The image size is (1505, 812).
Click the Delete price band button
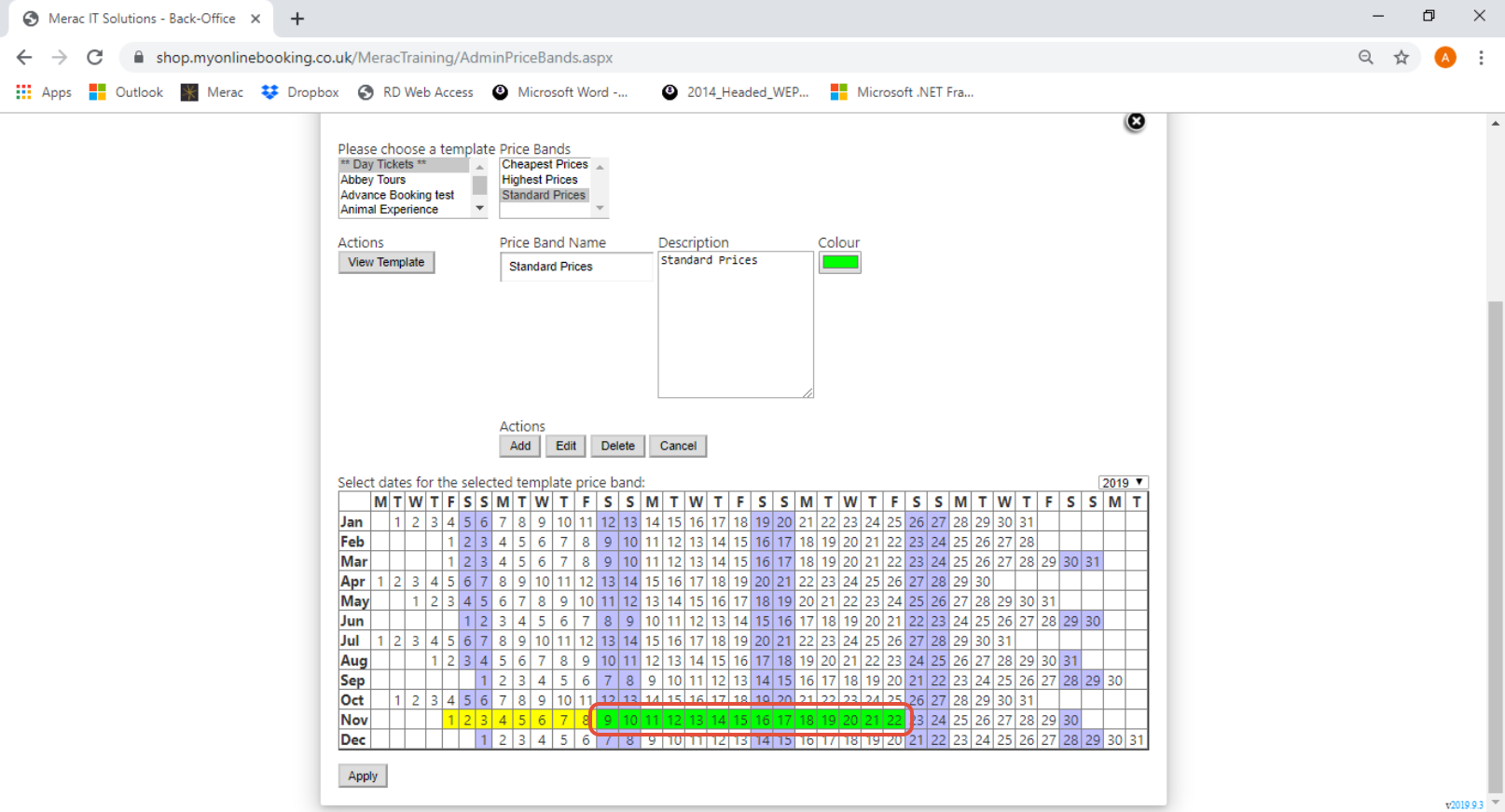coord(617,447)
